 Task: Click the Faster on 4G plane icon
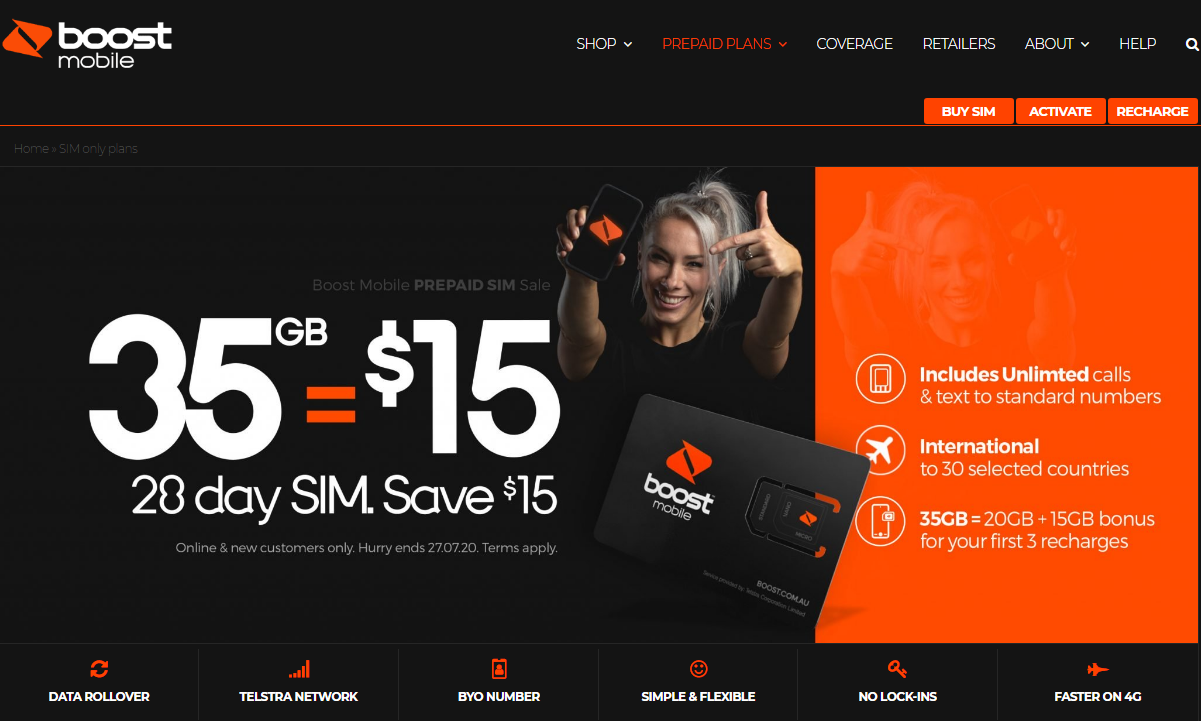click(1098, 669)
